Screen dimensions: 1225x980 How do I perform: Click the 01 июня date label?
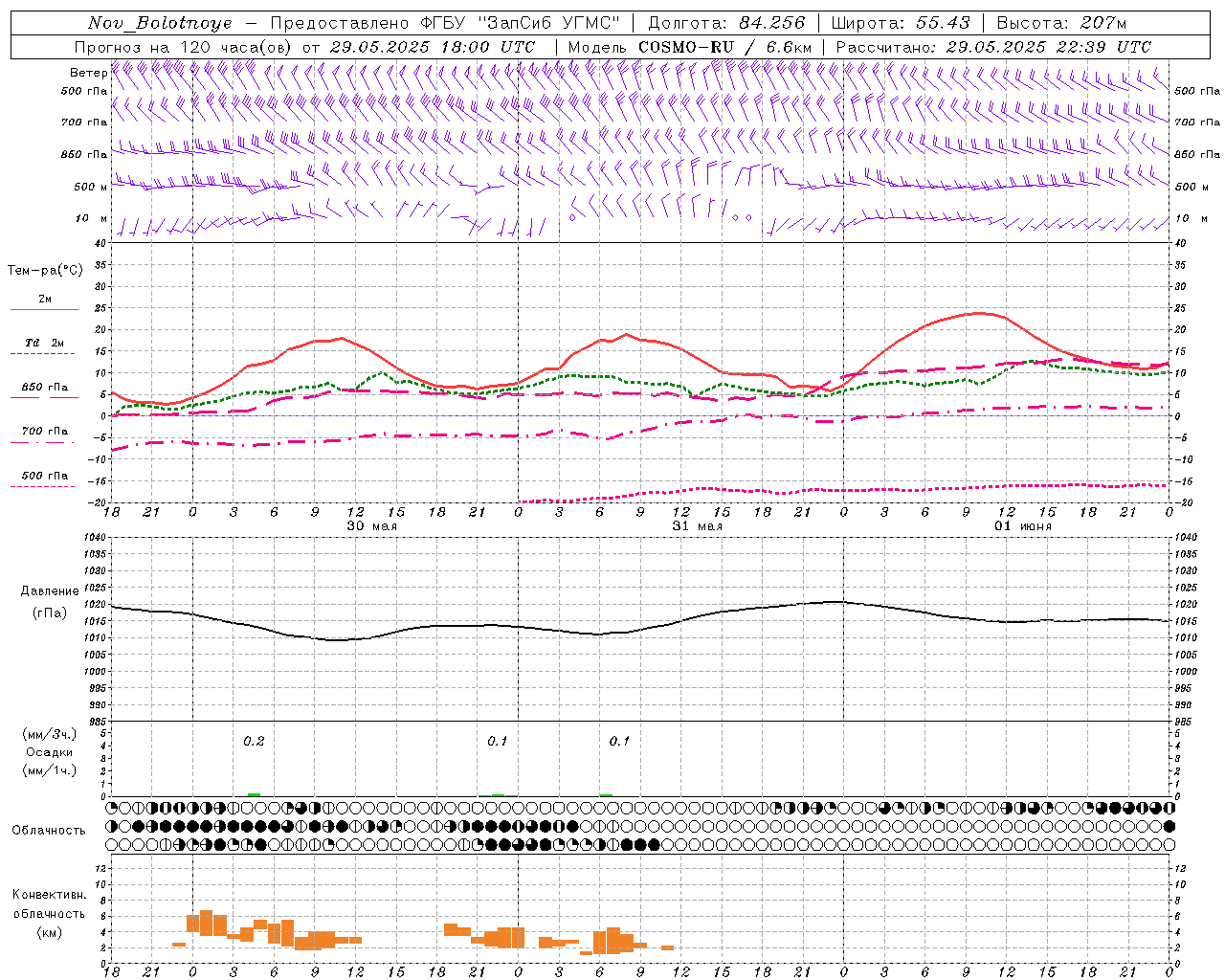[x=1022, y=526]
